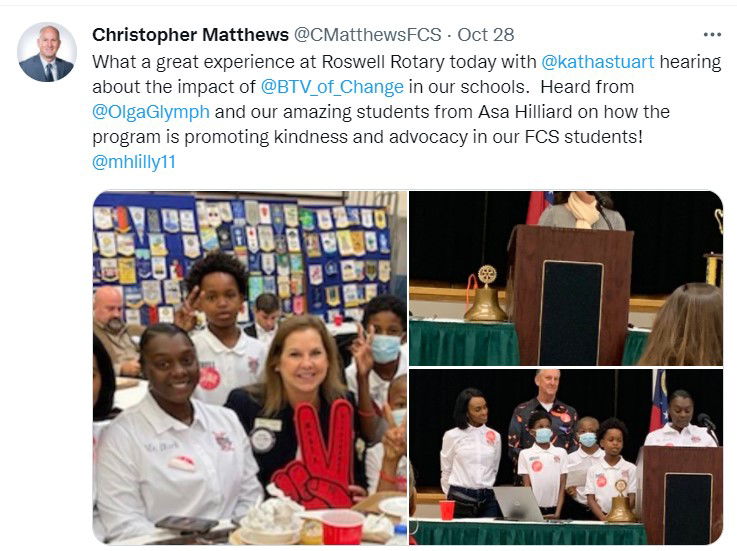Open the three-dot more options menu
This screenshot has width=737, height=551.
coord(712,35)
